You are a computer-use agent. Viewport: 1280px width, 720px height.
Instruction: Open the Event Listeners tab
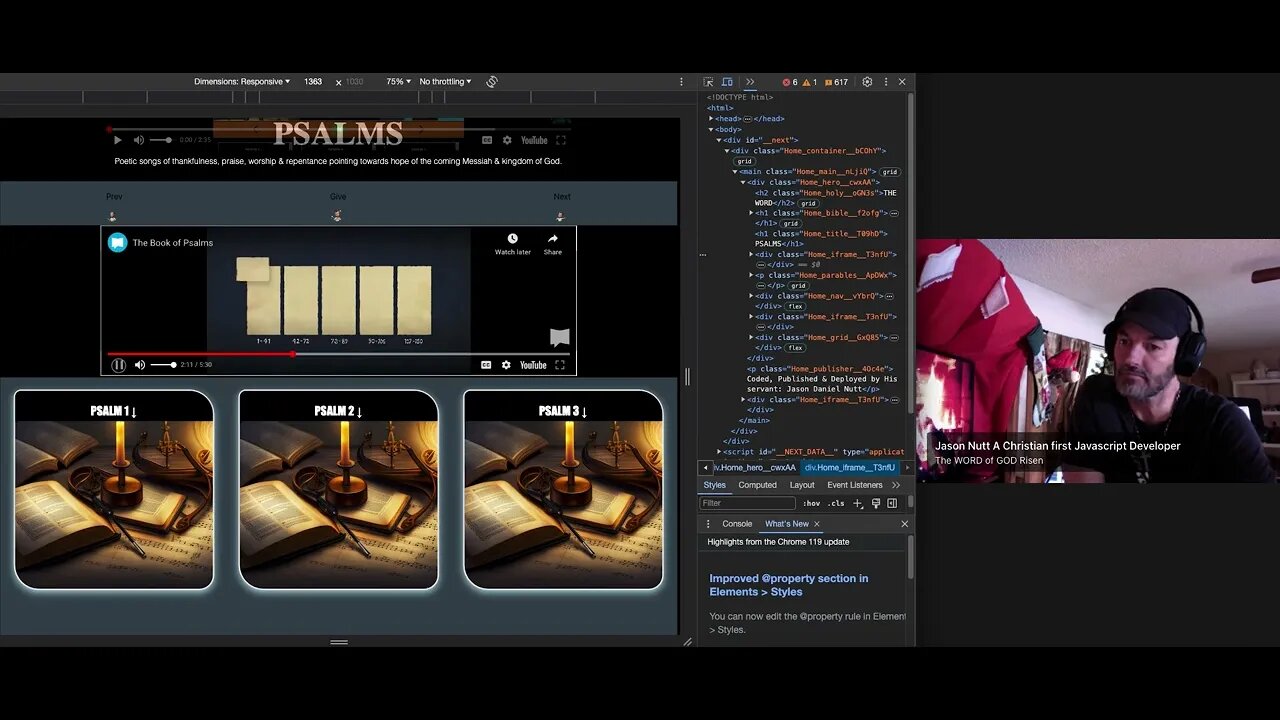[855, 485]
